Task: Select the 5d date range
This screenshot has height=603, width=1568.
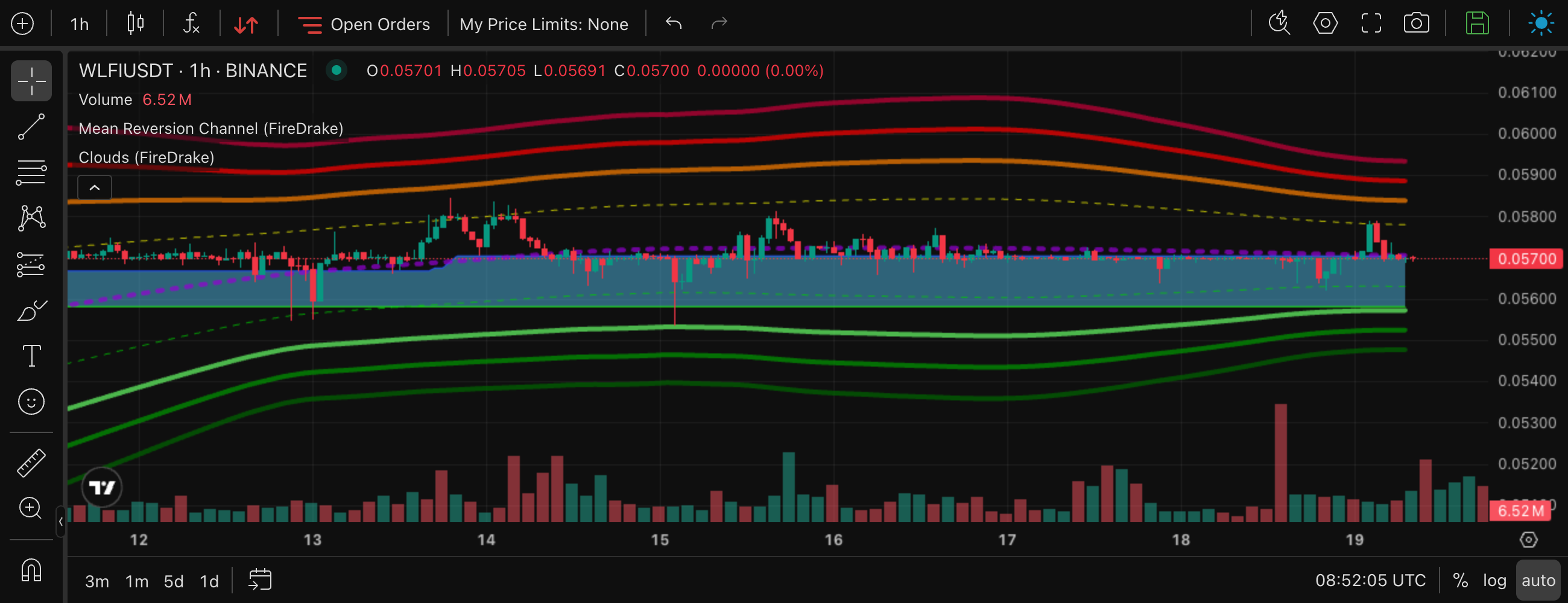Action: 174,581
